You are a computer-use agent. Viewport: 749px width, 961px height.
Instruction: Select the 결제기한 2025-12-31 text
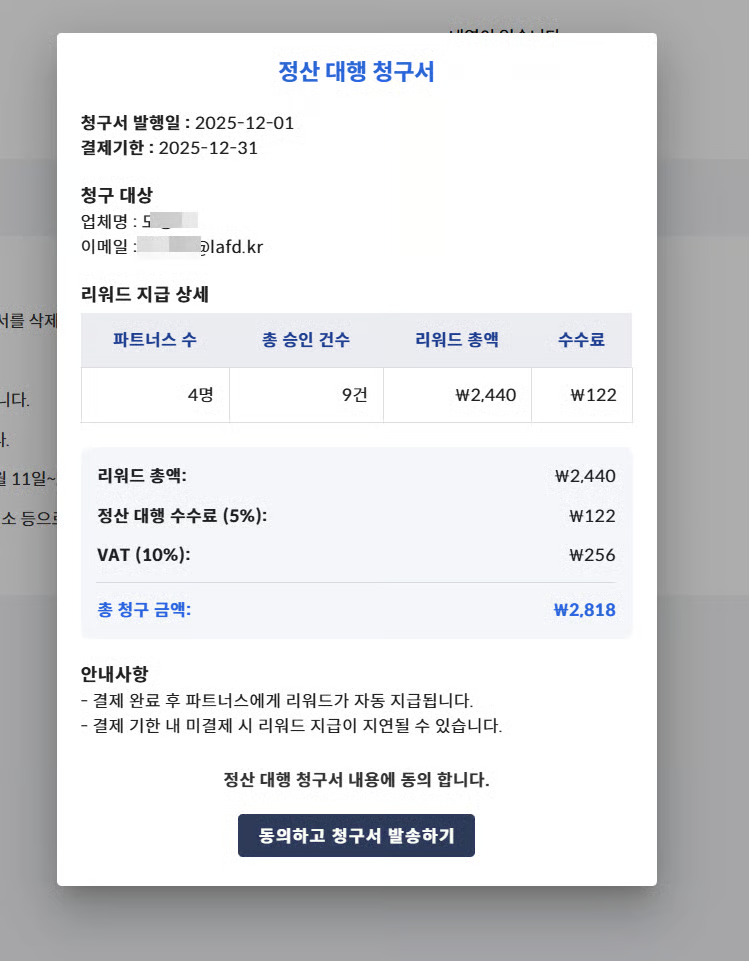[169, 148]
